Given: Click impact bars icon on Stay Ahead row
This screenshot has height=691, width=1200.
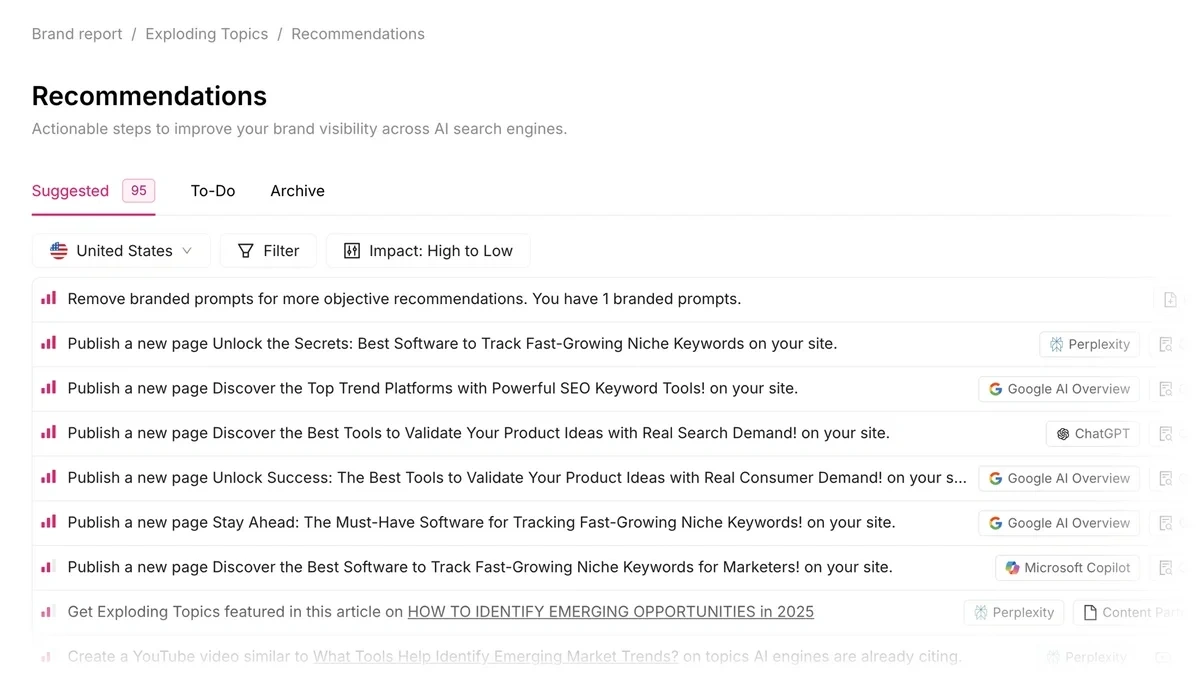Looking at the screenshot, I should 48,521.
